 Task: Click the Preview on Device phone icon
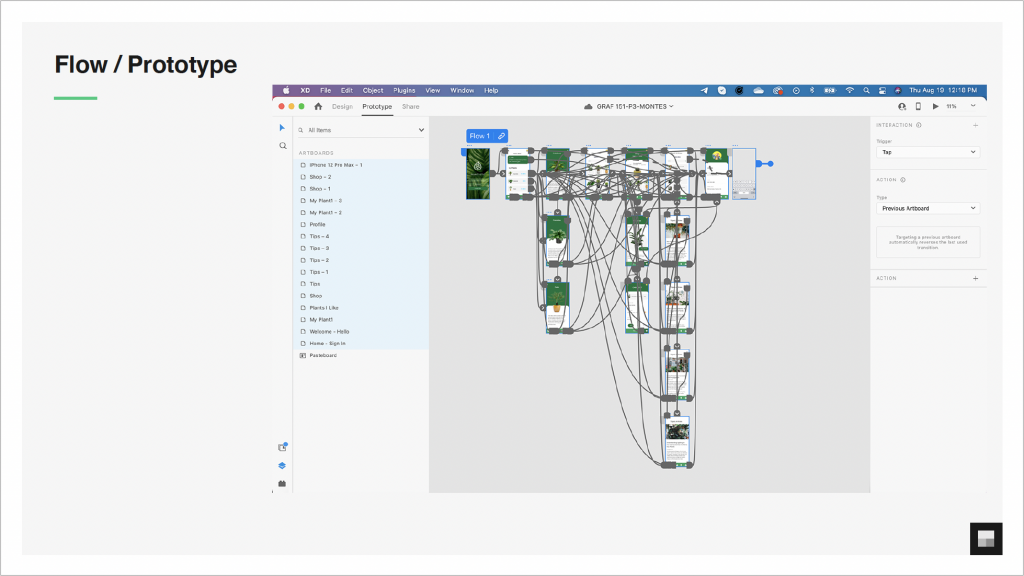pyautogui.click(x=918, y=106)
